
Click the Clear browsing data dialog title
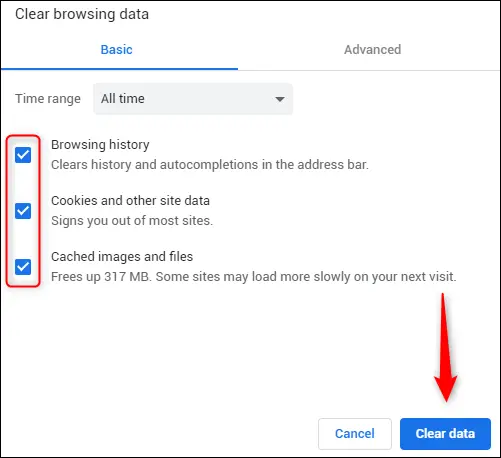pos(82,14)
